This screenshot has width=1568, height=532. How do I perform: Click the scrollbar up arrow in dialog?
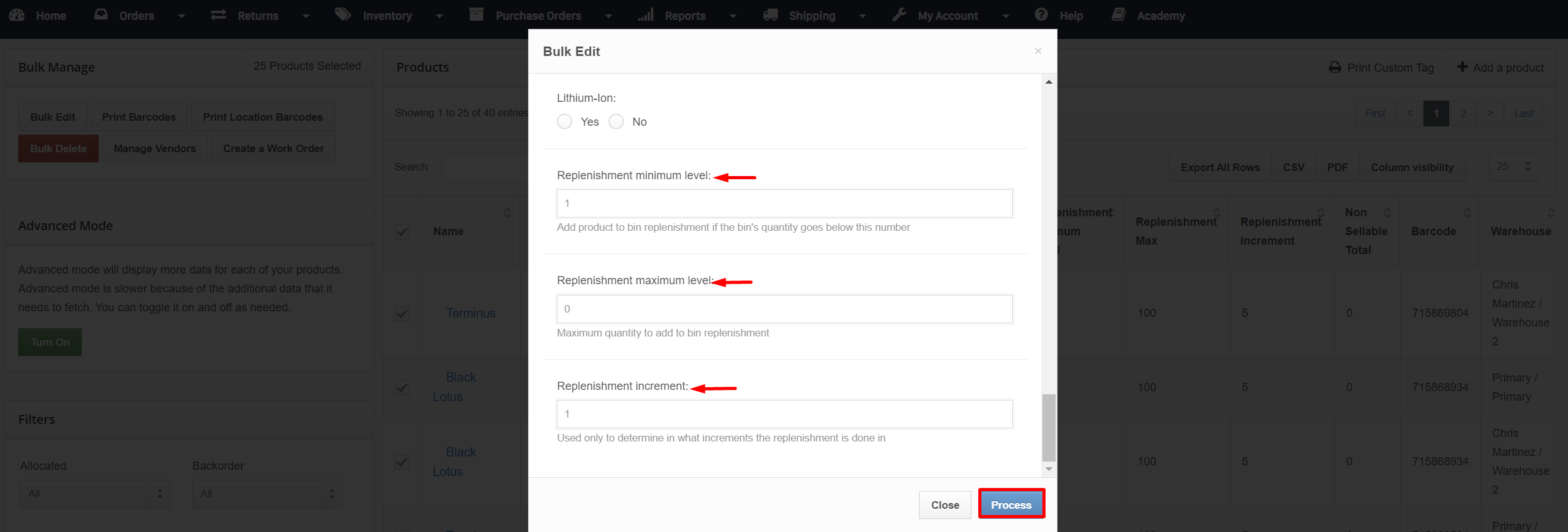point(1049,82)
